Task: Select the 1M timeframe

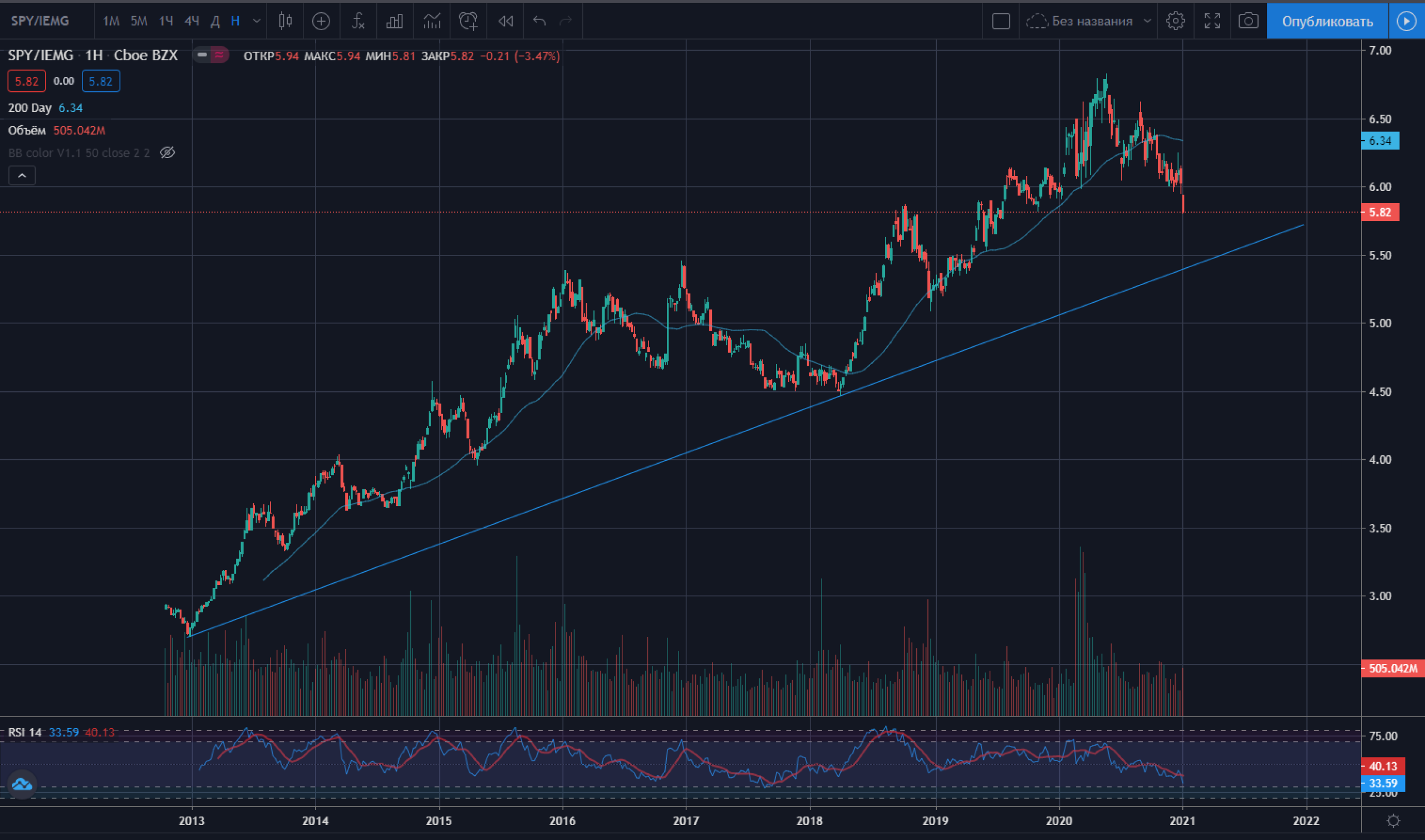Action: 111,21
